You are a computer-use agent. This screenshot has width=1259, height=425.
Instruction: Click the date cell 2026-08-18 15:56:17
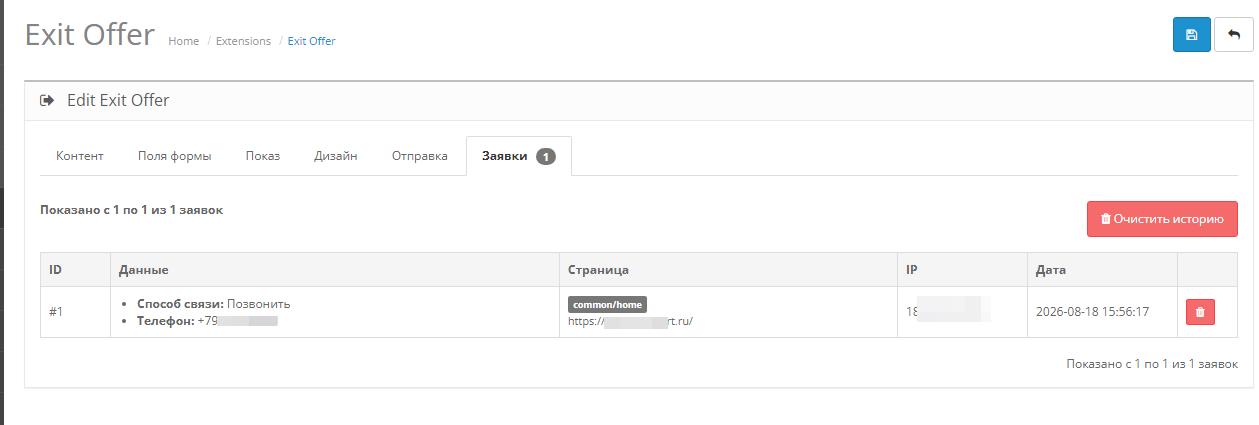(x=1092, y=312)
